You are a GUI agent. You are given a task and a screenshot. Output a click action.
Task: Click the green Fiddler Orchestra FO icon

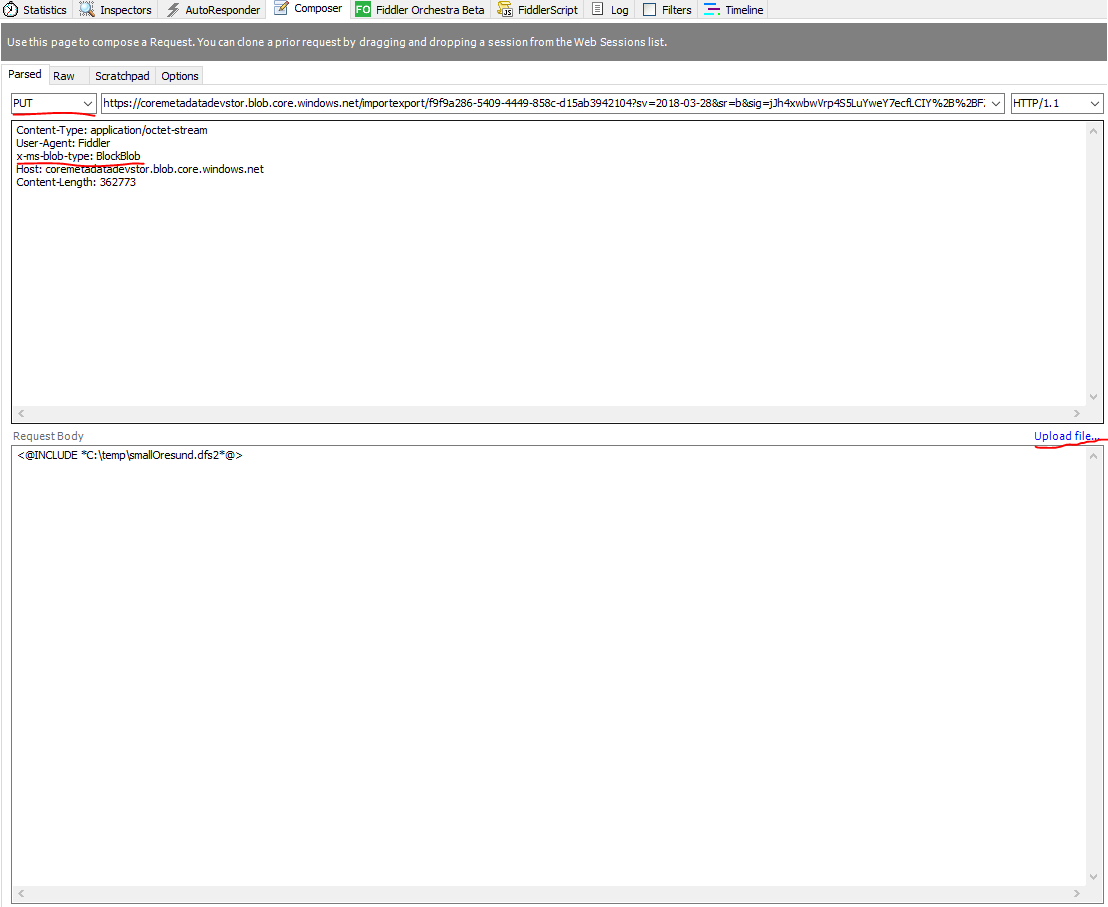click(362, 10)
